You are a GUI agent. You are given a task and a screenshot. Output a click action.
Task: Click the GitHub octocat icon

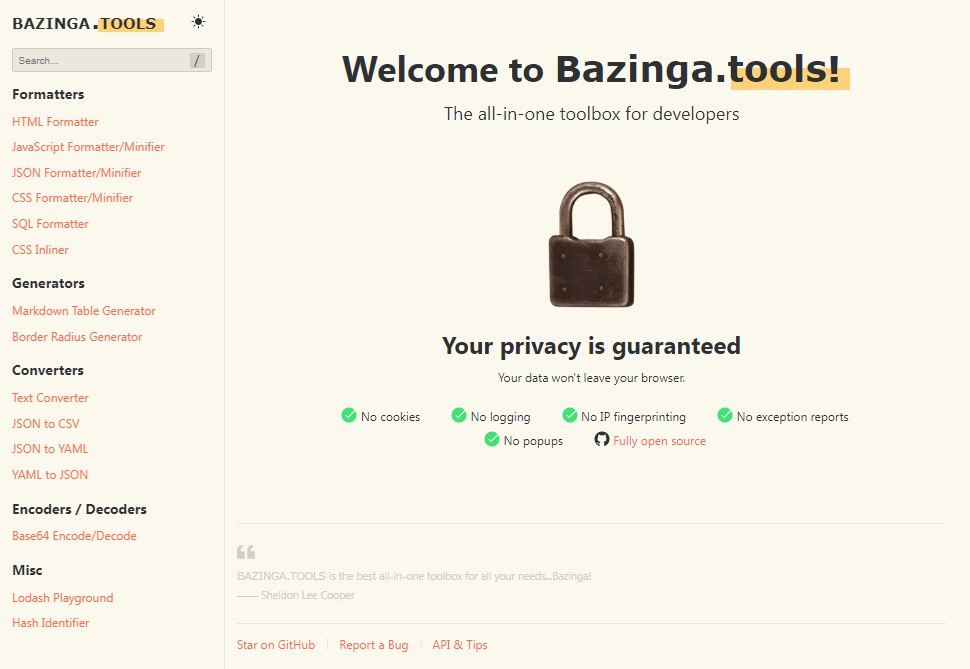pos(601,440)
